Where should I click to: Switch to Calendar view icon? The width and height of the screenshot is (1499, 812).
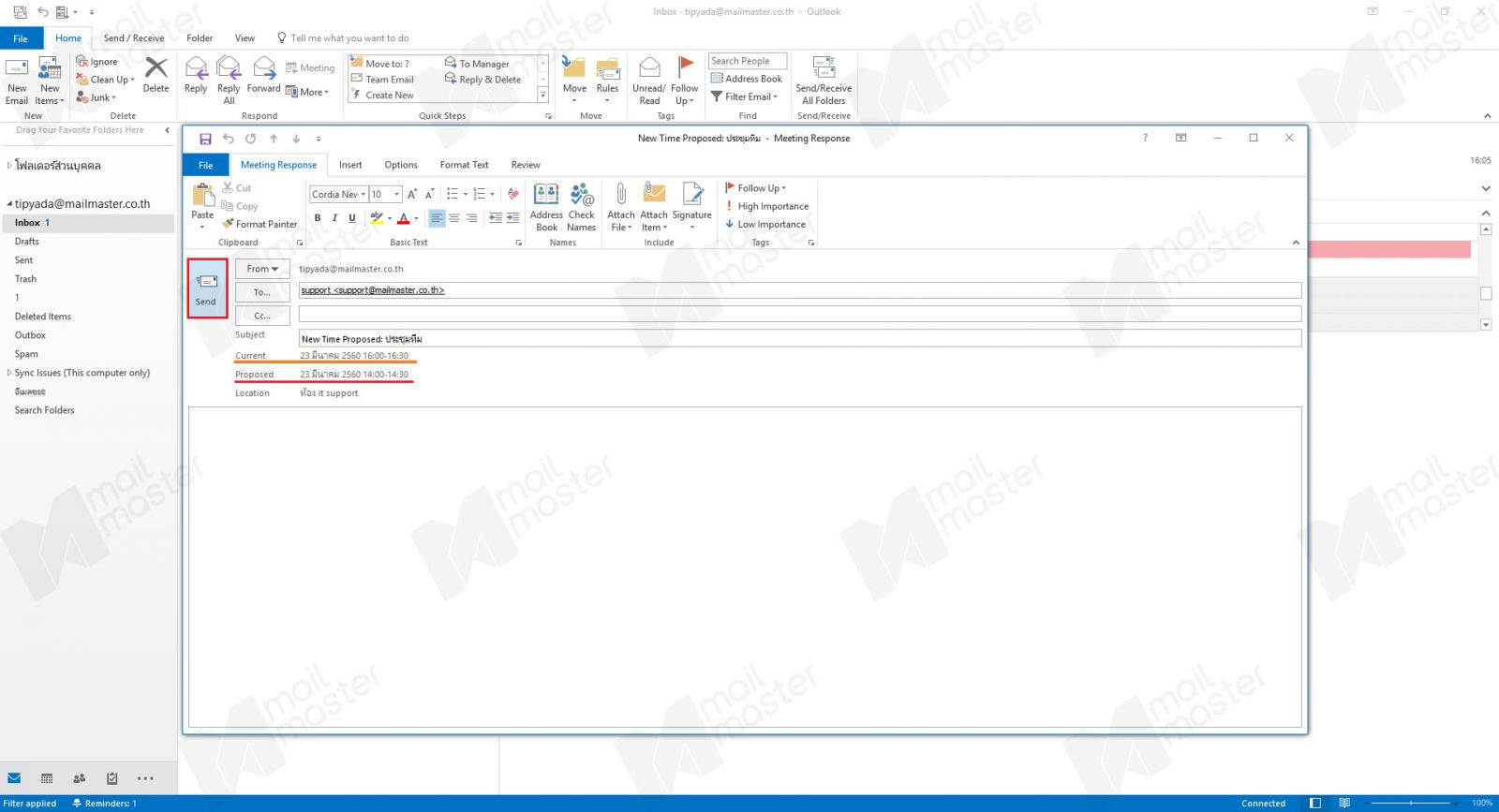tap(47, 778)
